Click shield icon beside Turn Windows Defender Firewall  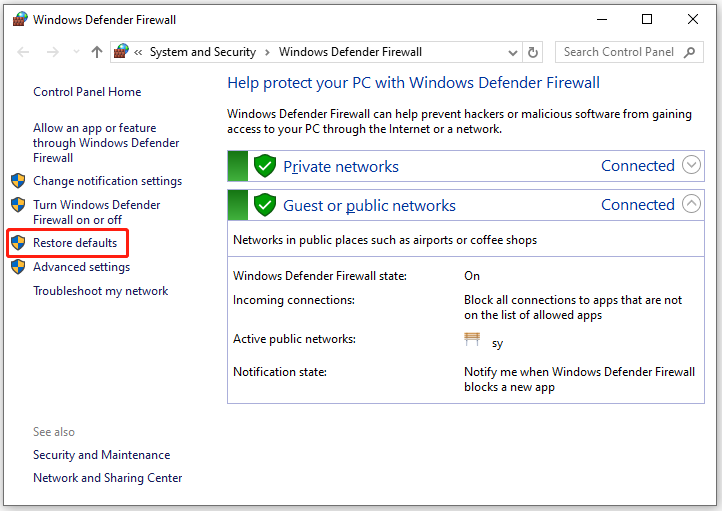pyautogui.click(x=18, y=204)
